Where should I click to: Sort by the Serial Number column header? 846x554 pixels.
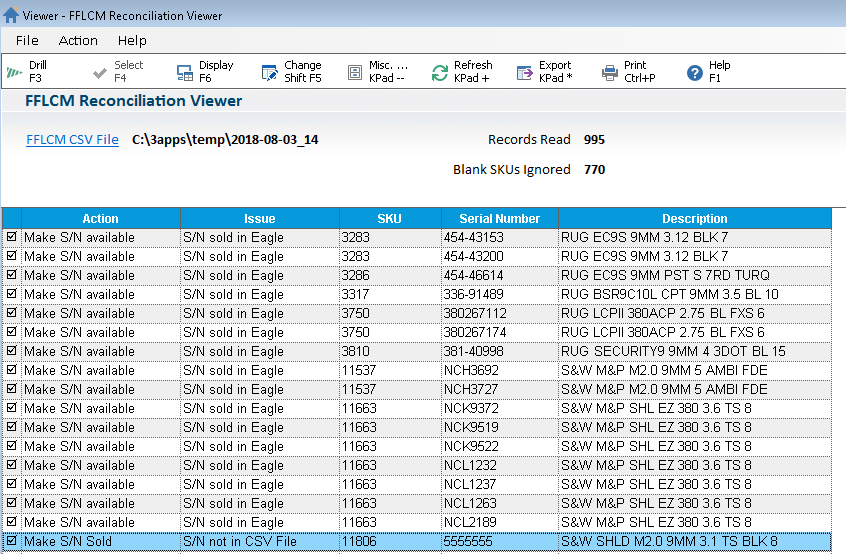[x=499, y=219]
